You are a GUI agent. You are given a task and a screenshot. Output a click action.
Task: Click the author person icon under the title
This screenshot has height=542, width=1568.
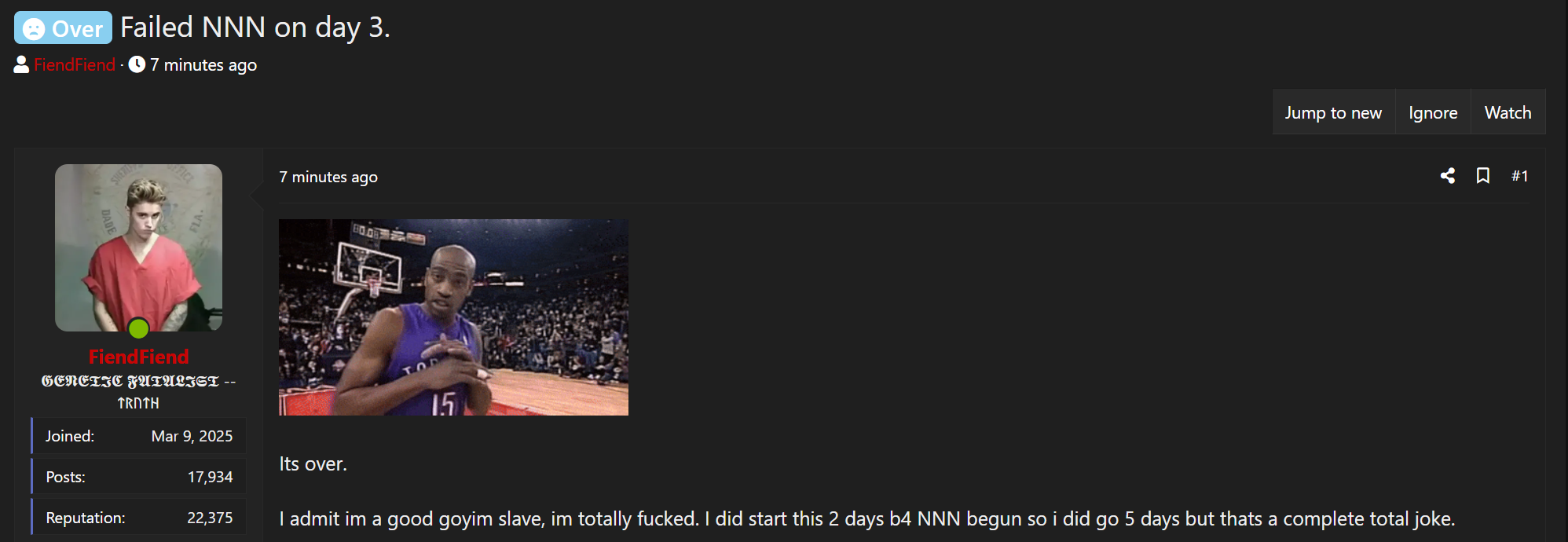click(x=21, y=64)
